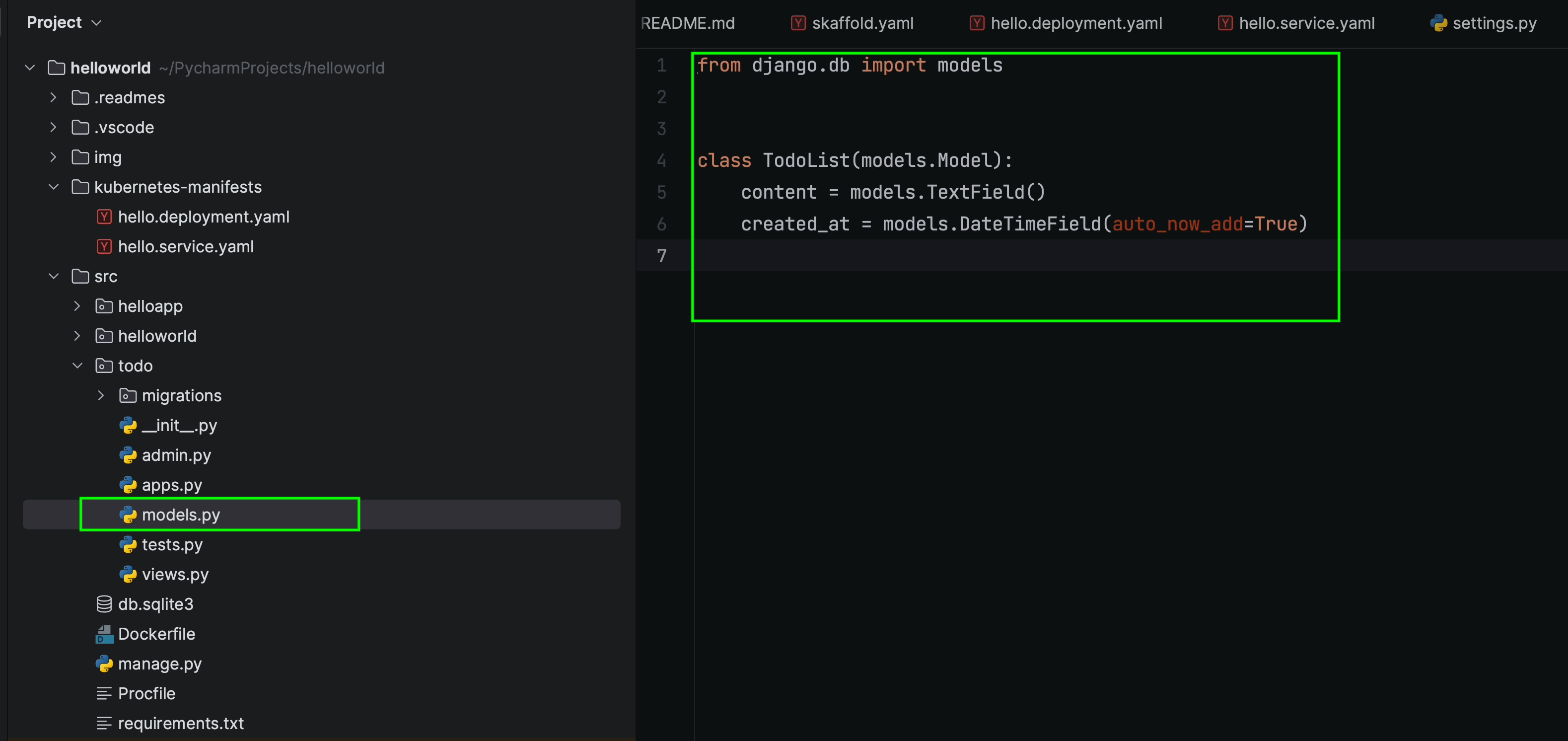Click the Python icon beside tests.py

[x=129, y=544]
